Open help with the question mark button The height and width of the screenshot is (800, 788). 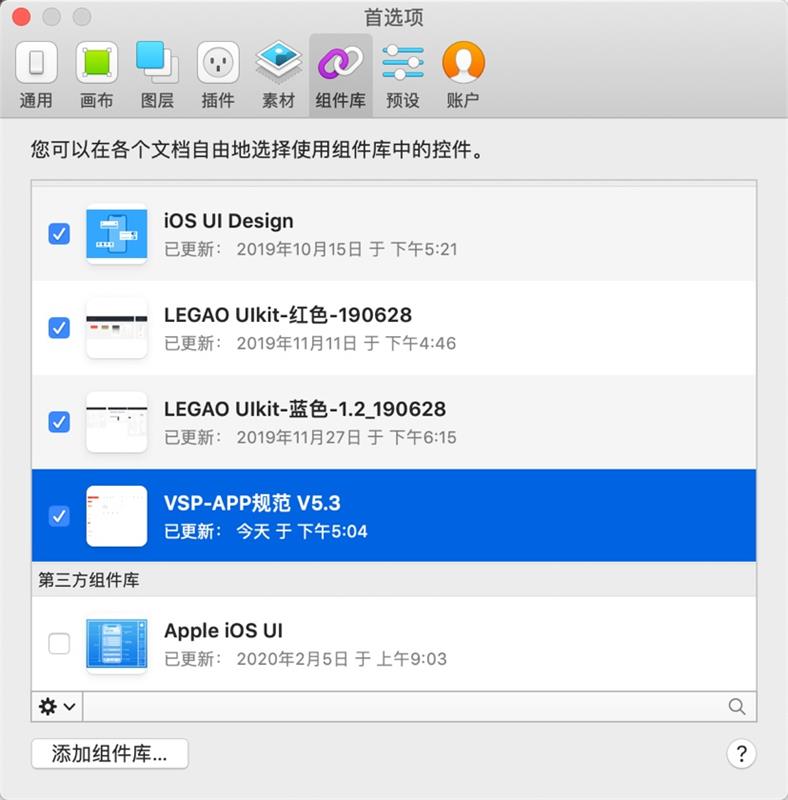(x=741, y=754)
